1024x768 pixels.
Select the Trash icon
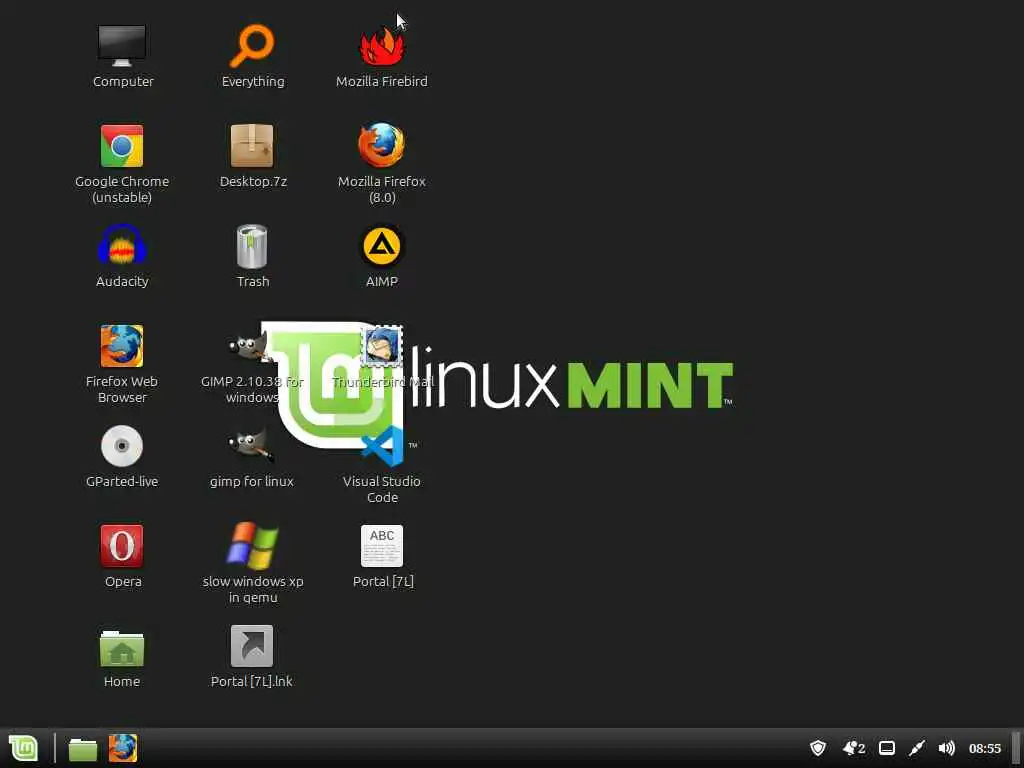pyautogui.click(x=252, y=246)
